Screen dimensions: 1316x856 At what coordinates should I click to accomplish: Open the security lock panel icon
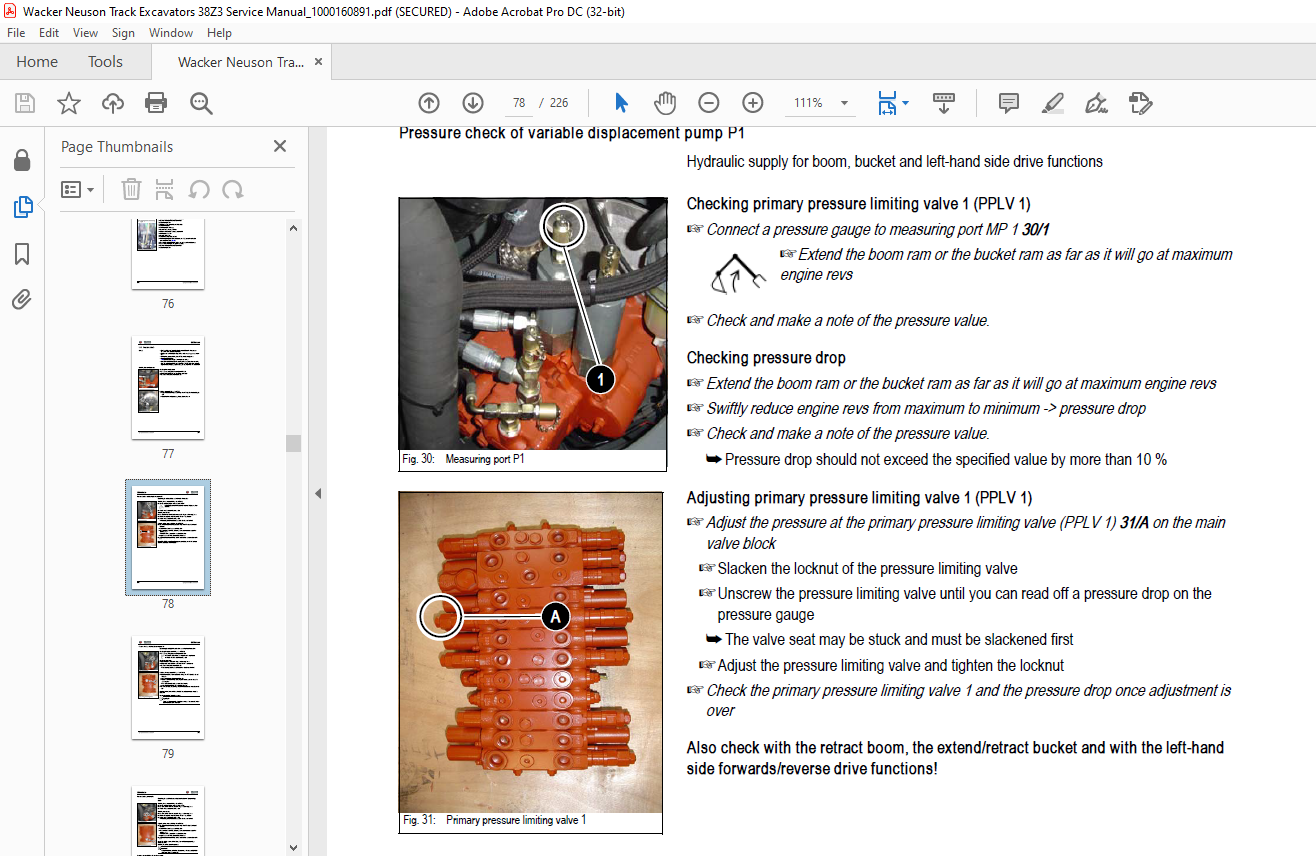click(22, 160)
